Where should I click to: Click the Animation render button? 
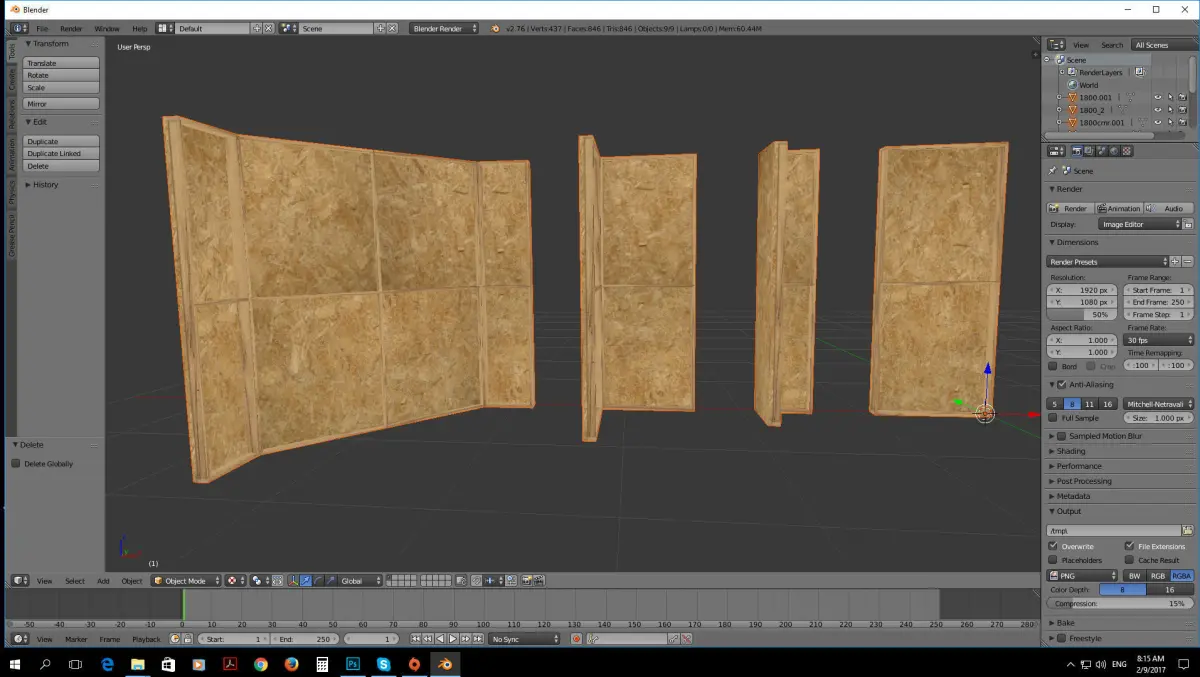pos(1119,208)
